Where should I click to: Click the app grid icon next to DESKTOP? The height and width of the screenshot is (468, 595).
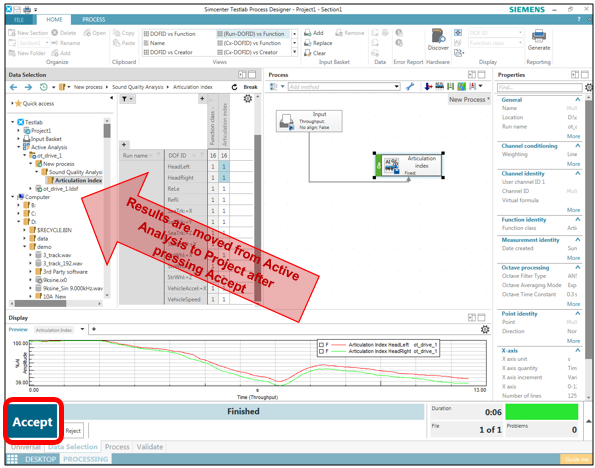(x=12, y=459)
